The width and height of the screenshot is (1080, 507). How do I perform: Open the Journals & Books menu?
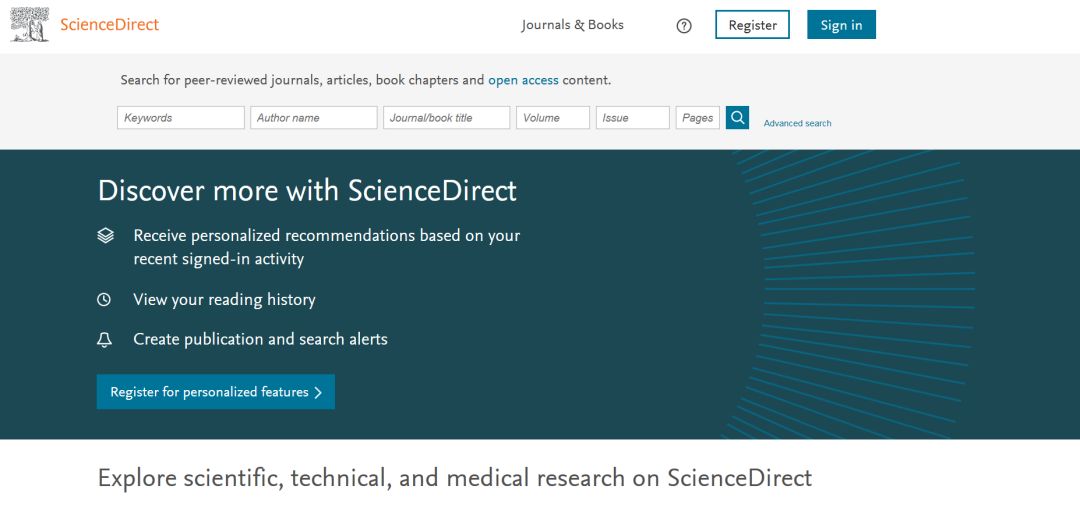(572, 25)
